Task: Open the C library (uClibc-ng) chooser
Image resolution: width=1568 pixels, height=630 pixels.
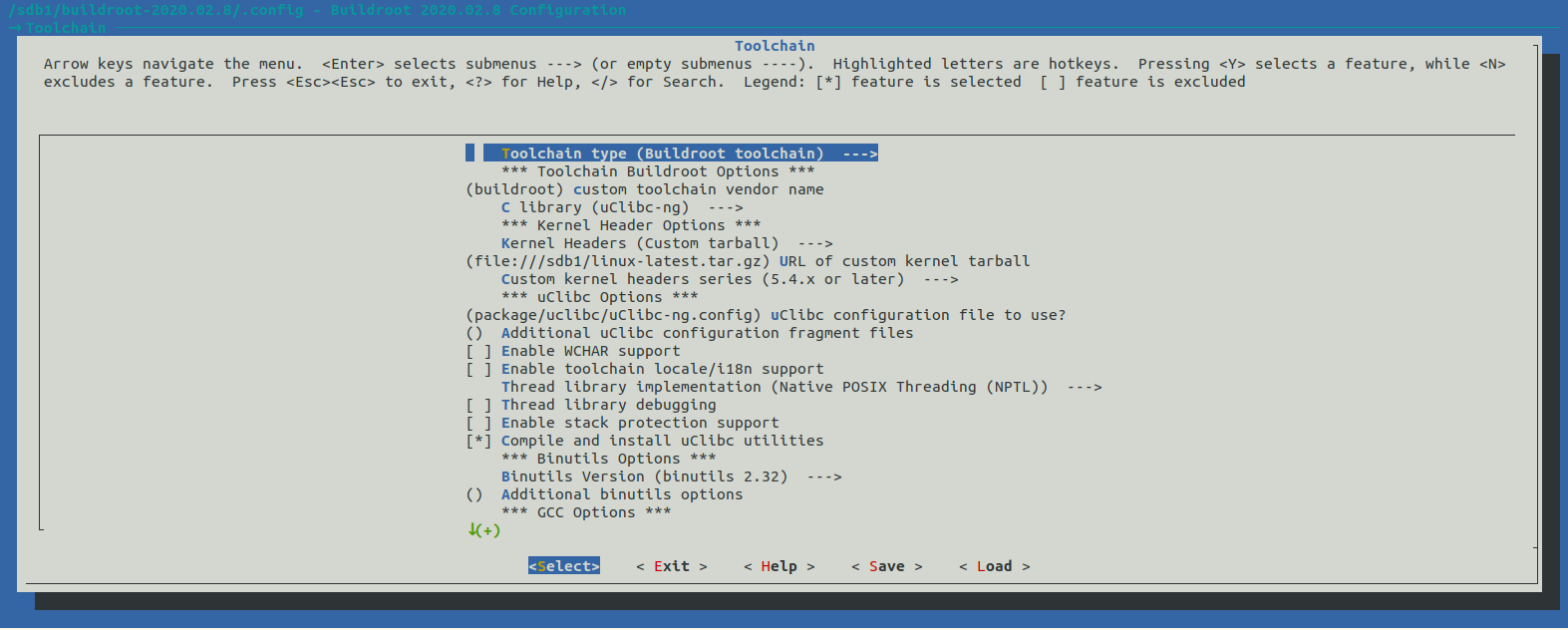Action: click(x=622, y=207)
